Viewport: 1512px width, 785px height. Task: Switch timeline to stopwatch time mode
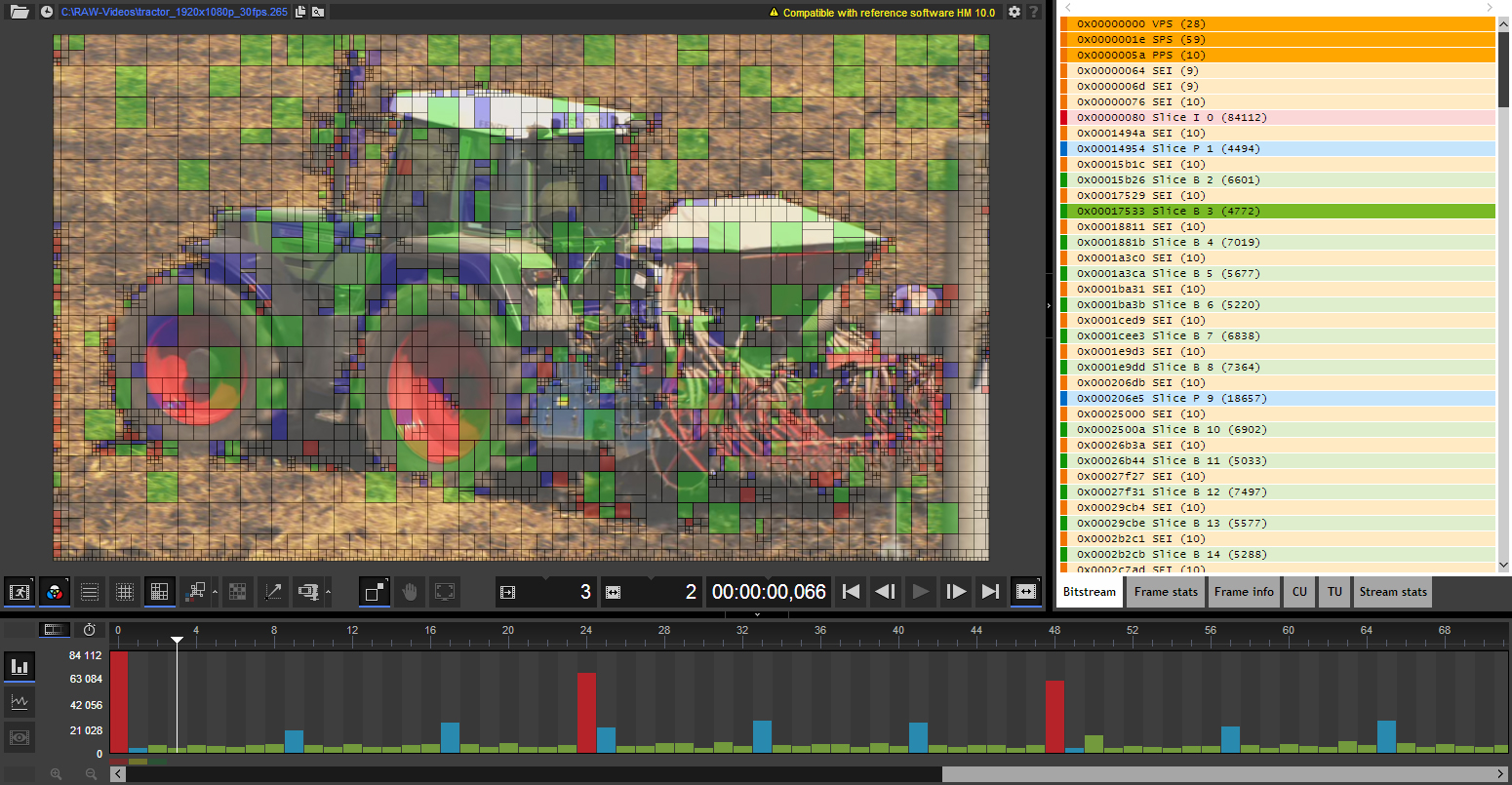89,630
